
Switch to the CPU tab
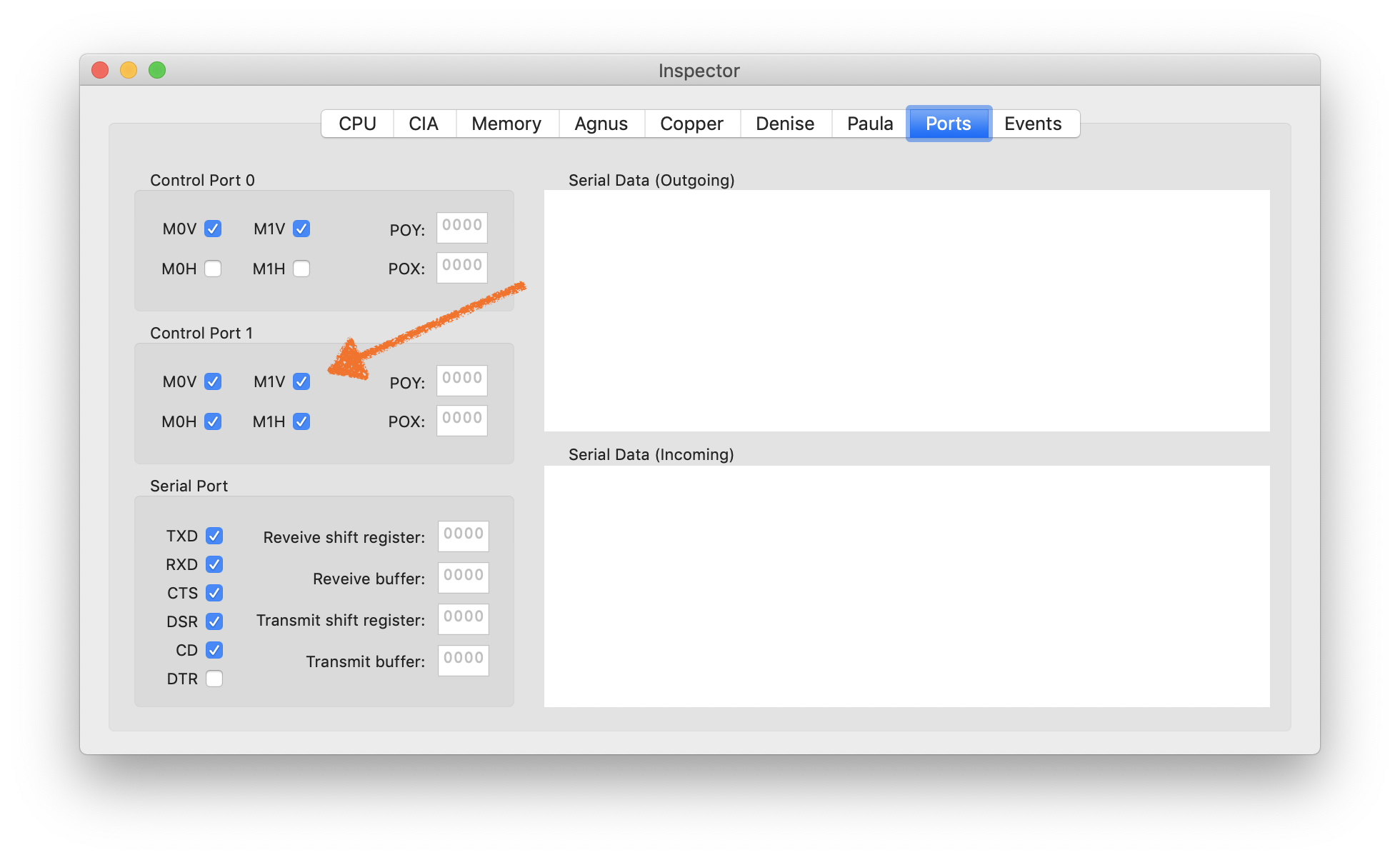point(357,124)
